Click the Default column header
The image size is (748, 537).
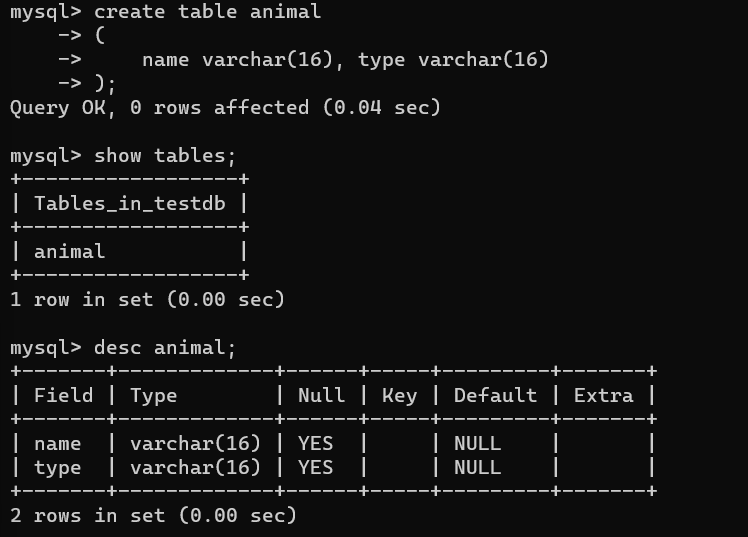coord(495,396)
